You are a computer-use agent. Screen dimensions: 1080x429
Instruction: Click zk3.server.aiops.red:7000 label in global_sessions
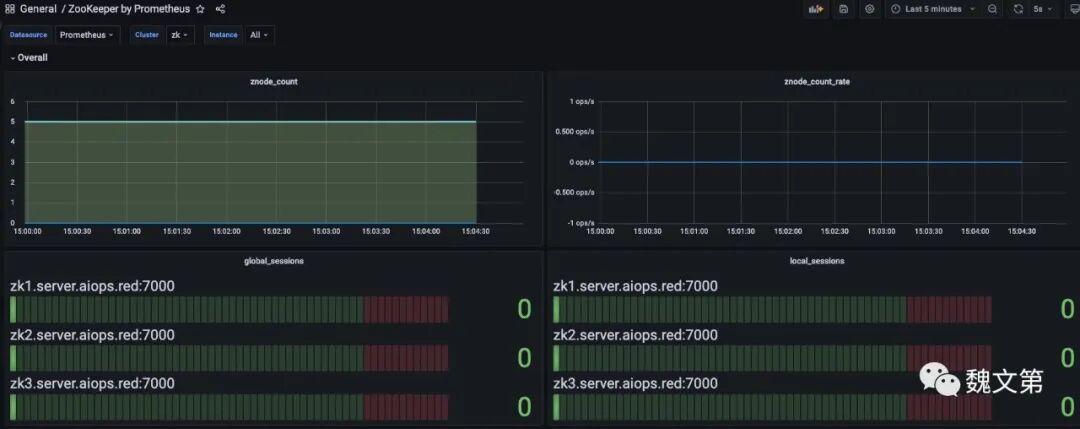[x=92, y=383]
